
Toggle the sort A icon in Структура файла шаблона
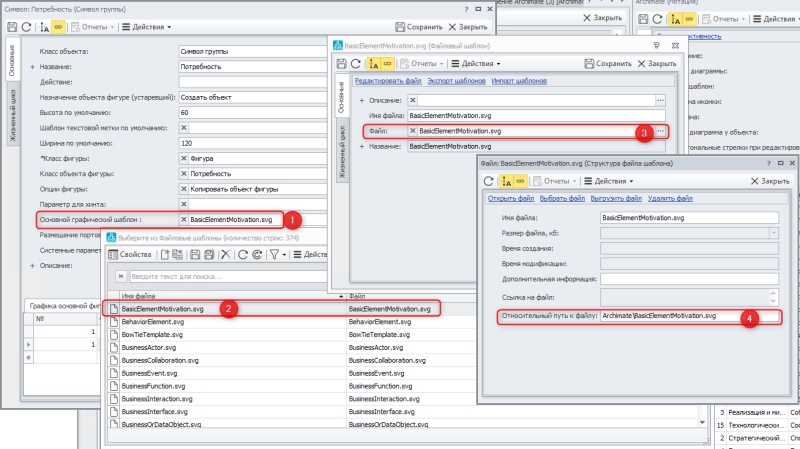point(508,181)
